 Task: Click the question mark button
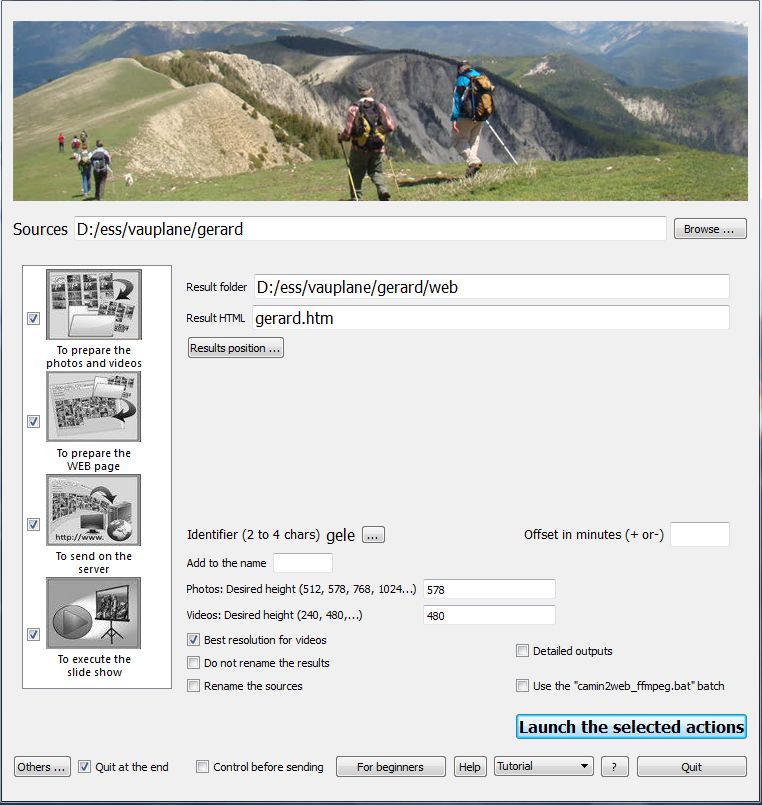click(615, 767)
